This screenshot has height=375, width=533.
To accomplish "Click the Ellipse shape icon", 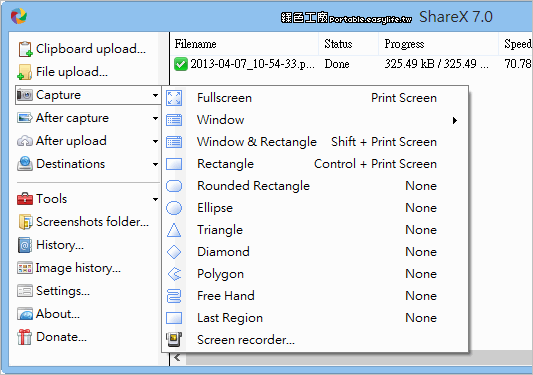I will tap(174, 208).
